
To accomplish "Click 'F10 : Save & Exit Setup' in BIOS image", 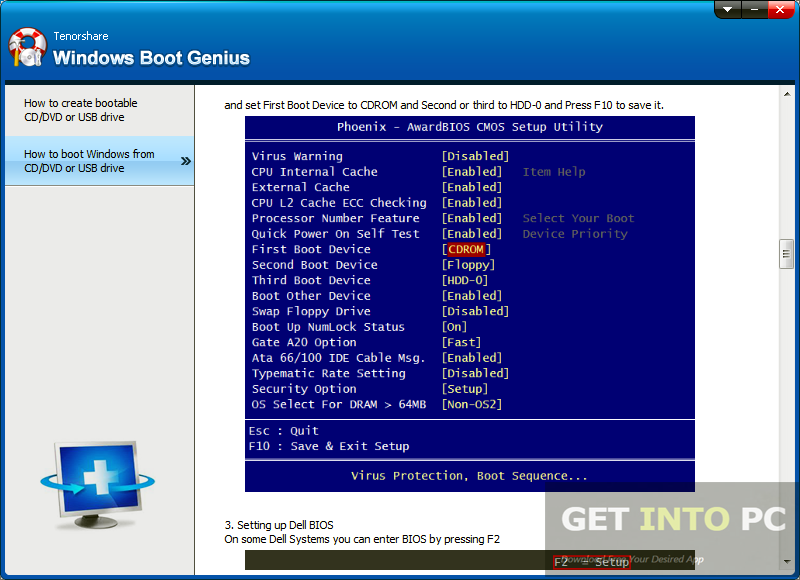I will pos(329,446).
